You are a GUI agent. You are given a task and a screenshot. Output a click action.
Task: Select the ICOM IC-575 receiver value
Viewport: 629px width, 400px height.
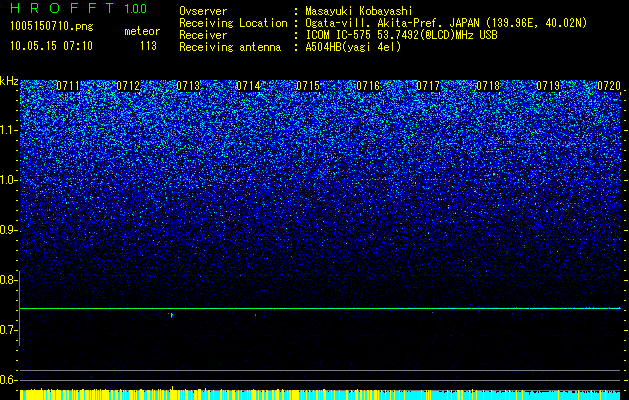click(x=401, y=35)
